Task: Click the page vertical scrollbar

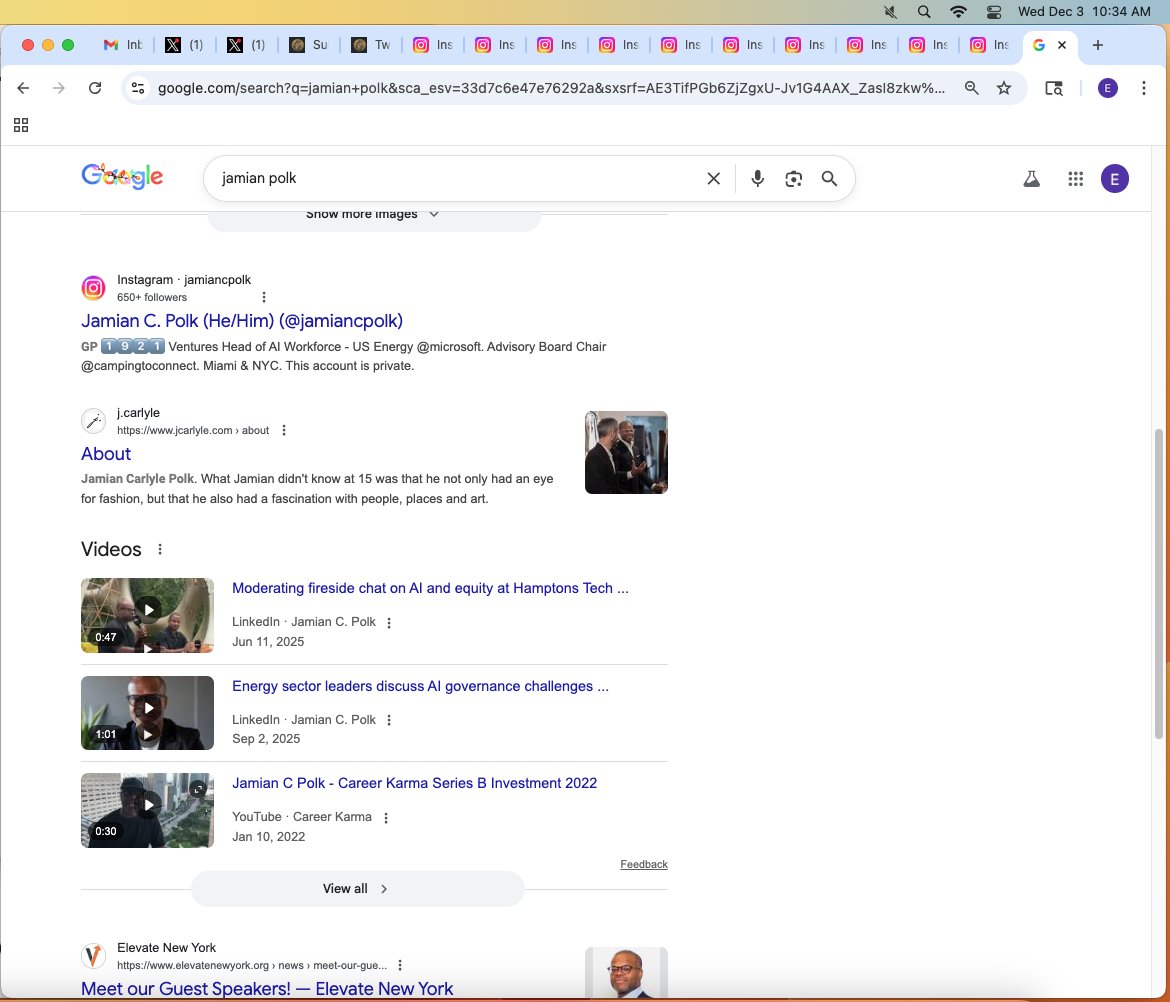Action: click(x=1158, y=584)
